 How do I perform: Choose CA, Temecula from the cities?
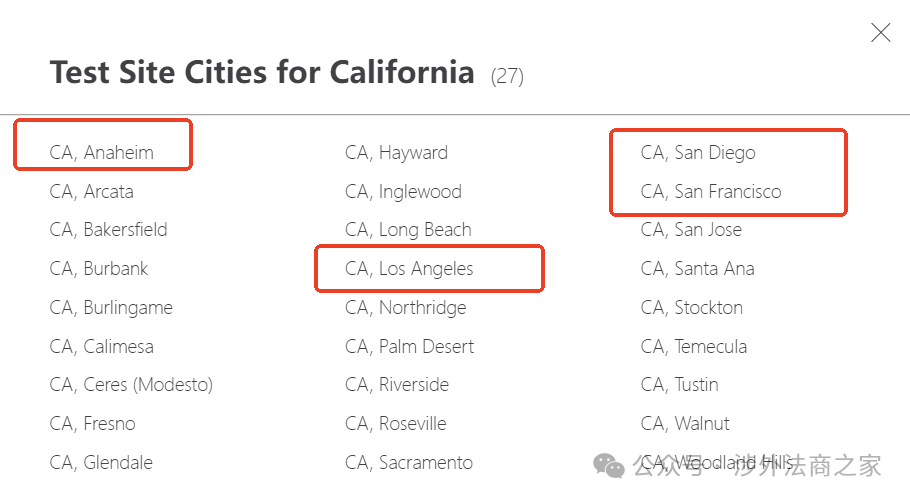pos(694,347)
